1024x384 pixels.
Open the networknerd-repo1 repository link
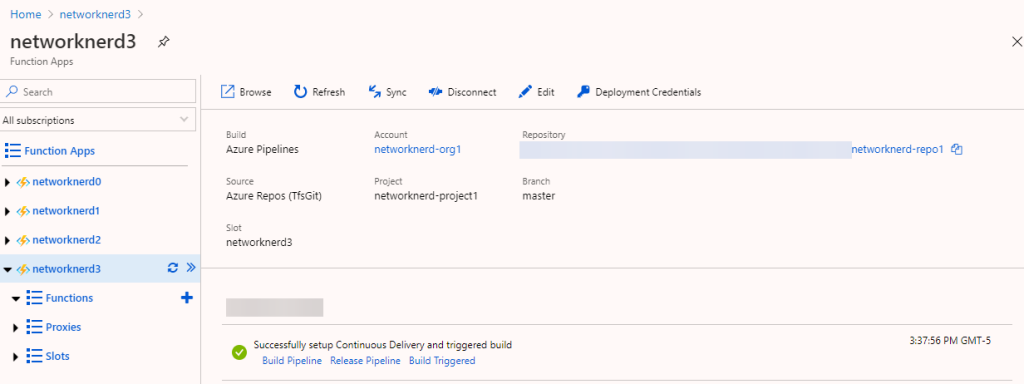pyautogui.click(x=898, y=150)
